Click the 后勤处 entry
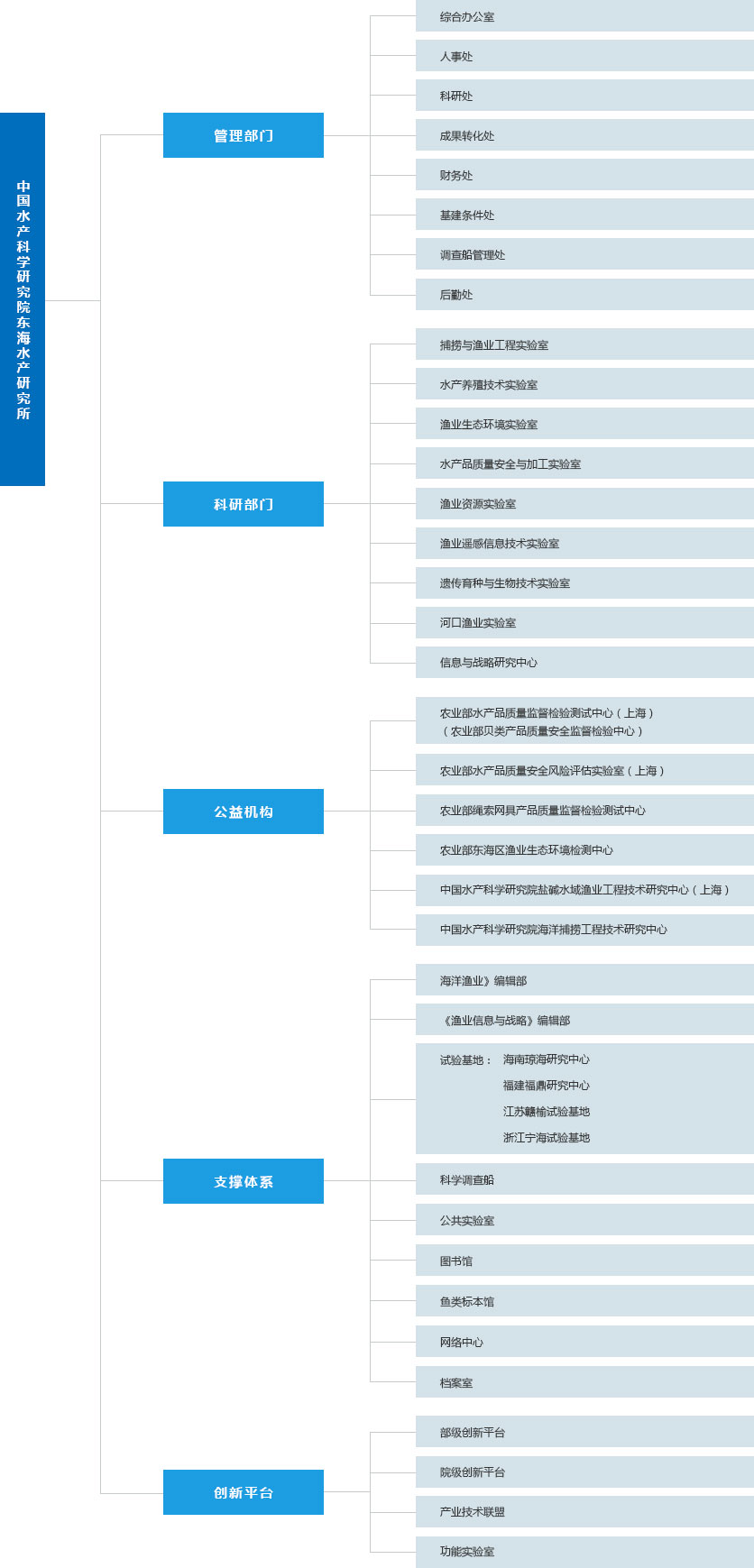754x1568 pixels. pyautogui.click(x=584, y=294)
